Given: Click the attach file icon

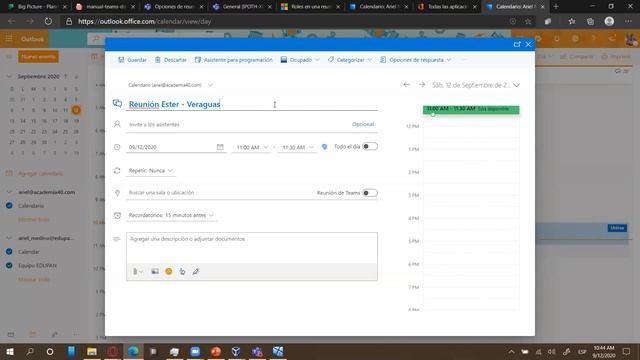Looking at the screenshot, I should 138,271.
